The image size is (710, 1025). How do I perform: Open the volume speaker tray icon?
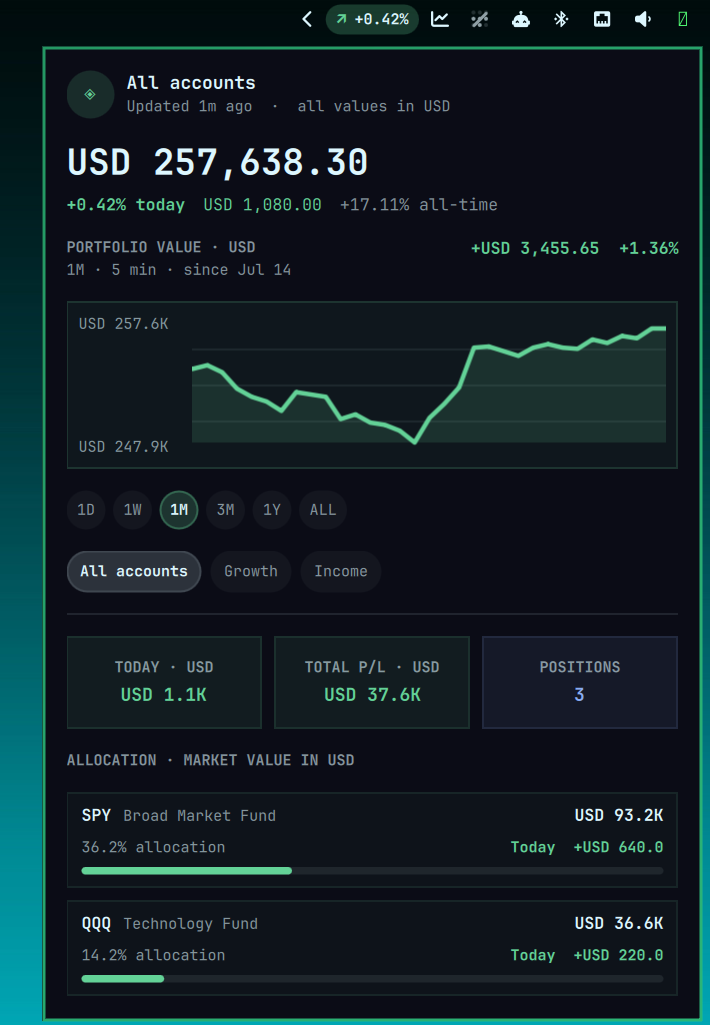click(x=643, y=19)
